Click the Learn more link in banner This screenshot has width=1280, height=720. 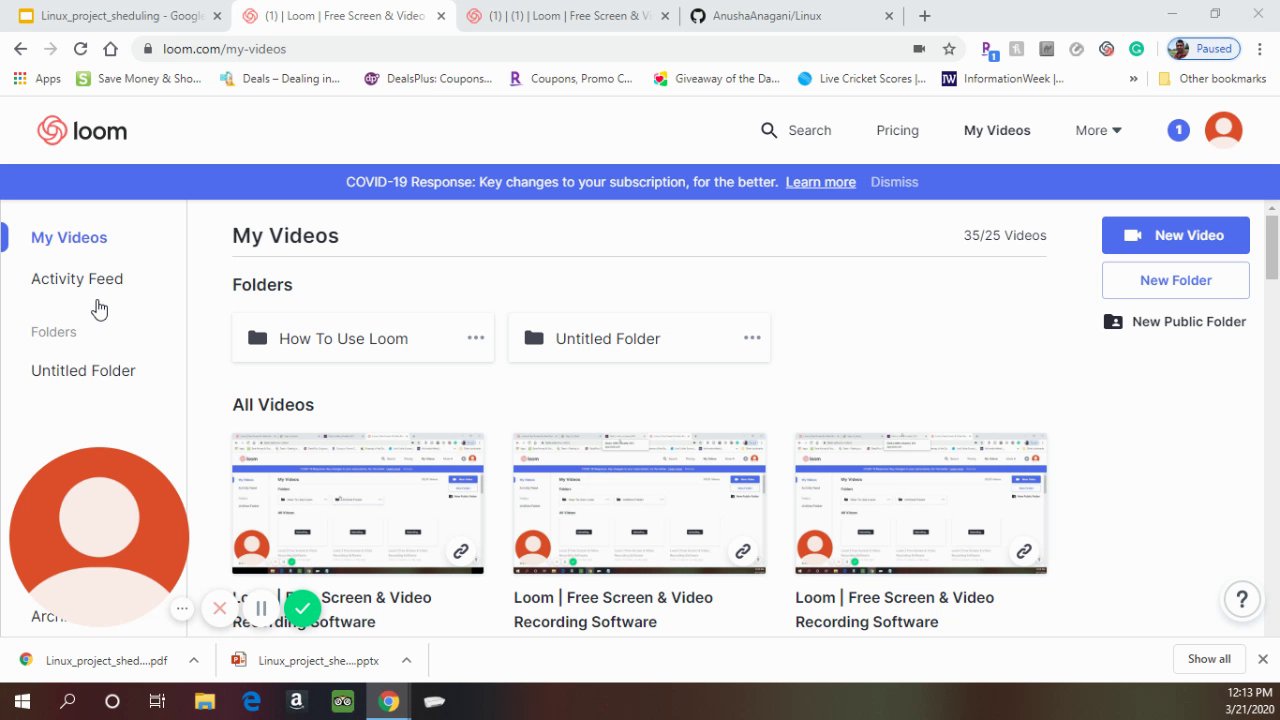tap(820, 182)
